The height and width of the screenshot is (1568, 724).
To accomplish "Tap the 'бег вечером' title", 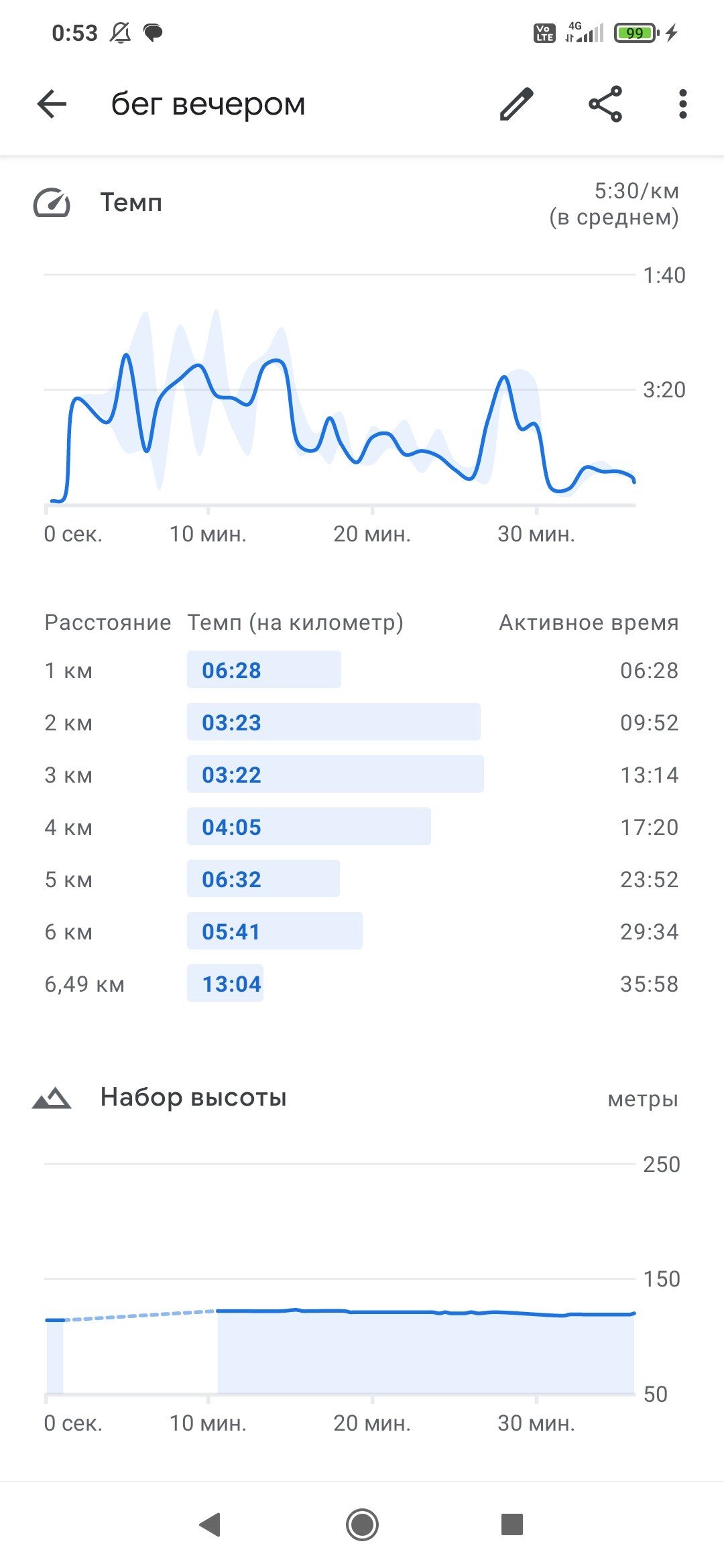I will click(x=208, y=104).
